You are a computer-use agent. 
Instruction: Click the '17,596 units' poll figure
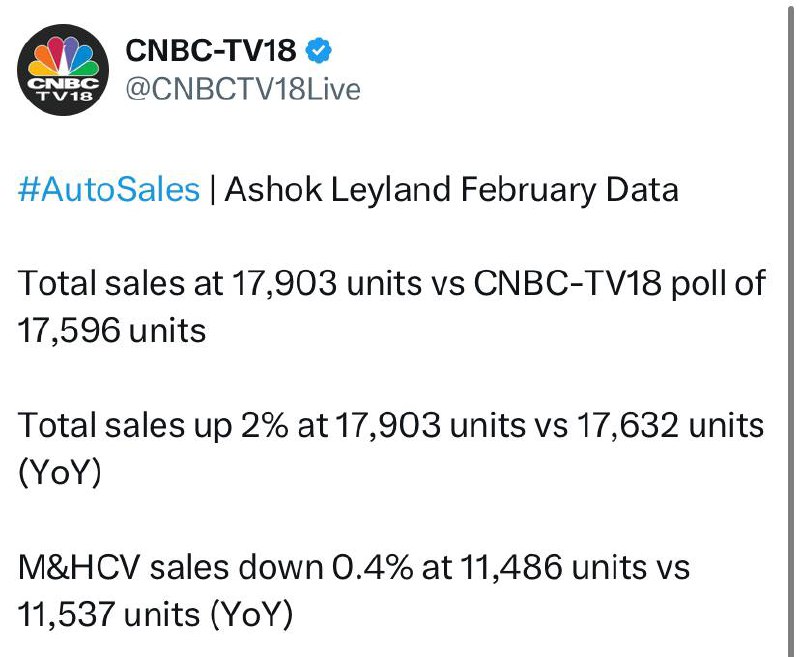(112, 331)
